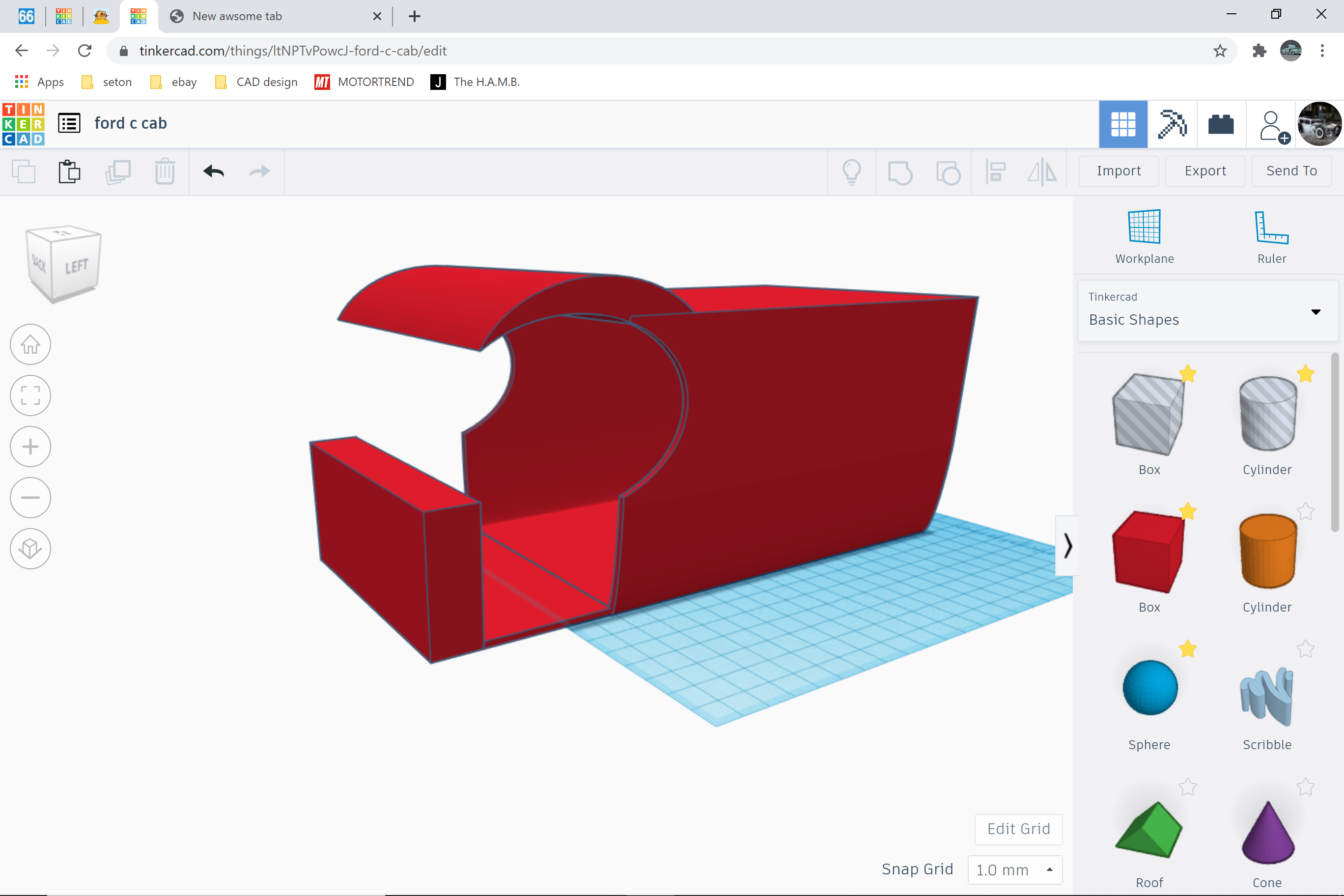Open the ebay bookmark folder
The image size is (1344, 896).
[x=173, y=82]
